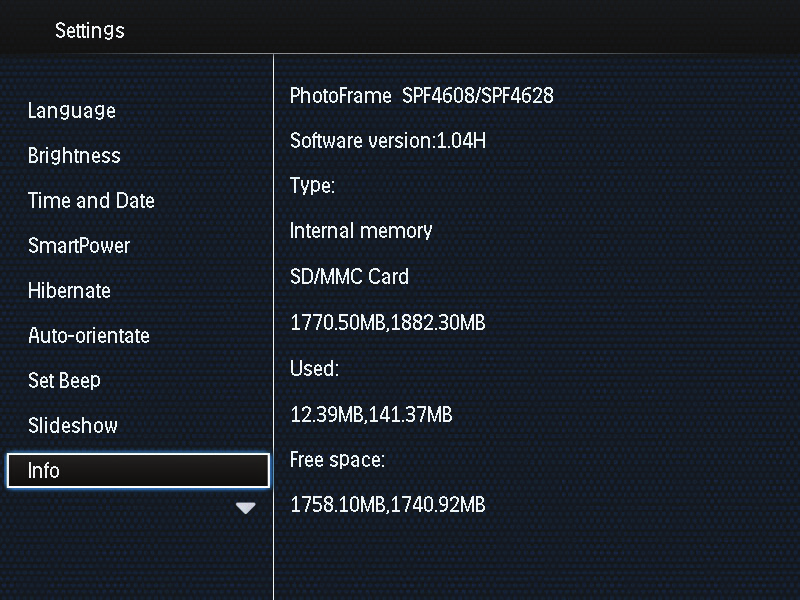Click the 1758.10MB,1740.92MB free space value
The image size is (800, 600).
[387, 505]
